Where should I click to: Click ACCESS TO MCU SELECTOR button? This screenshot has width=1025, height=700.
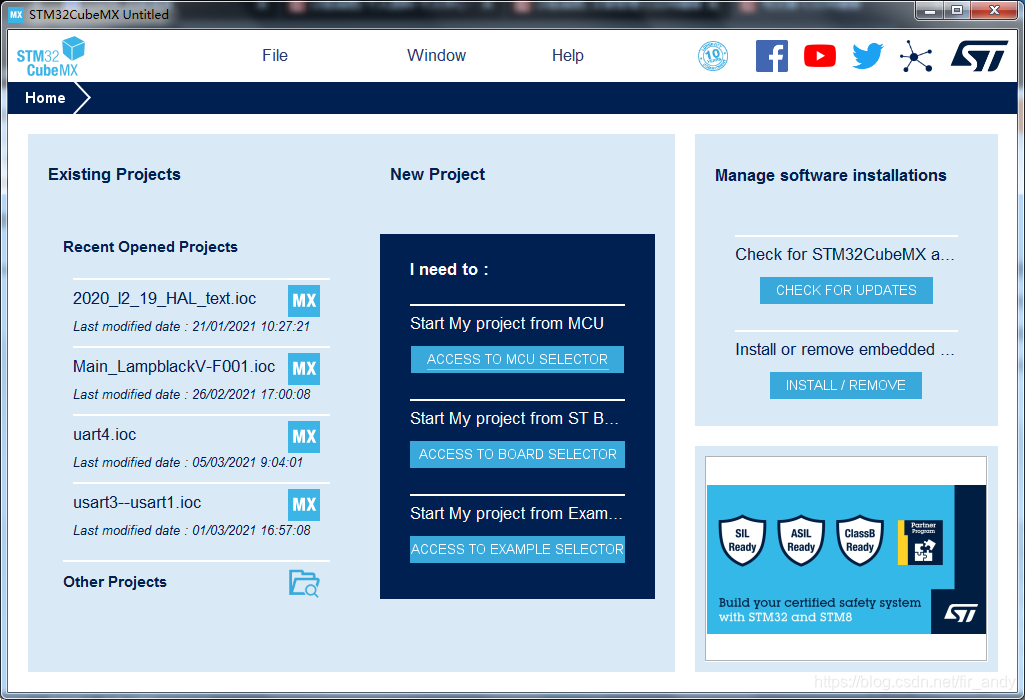517,359
